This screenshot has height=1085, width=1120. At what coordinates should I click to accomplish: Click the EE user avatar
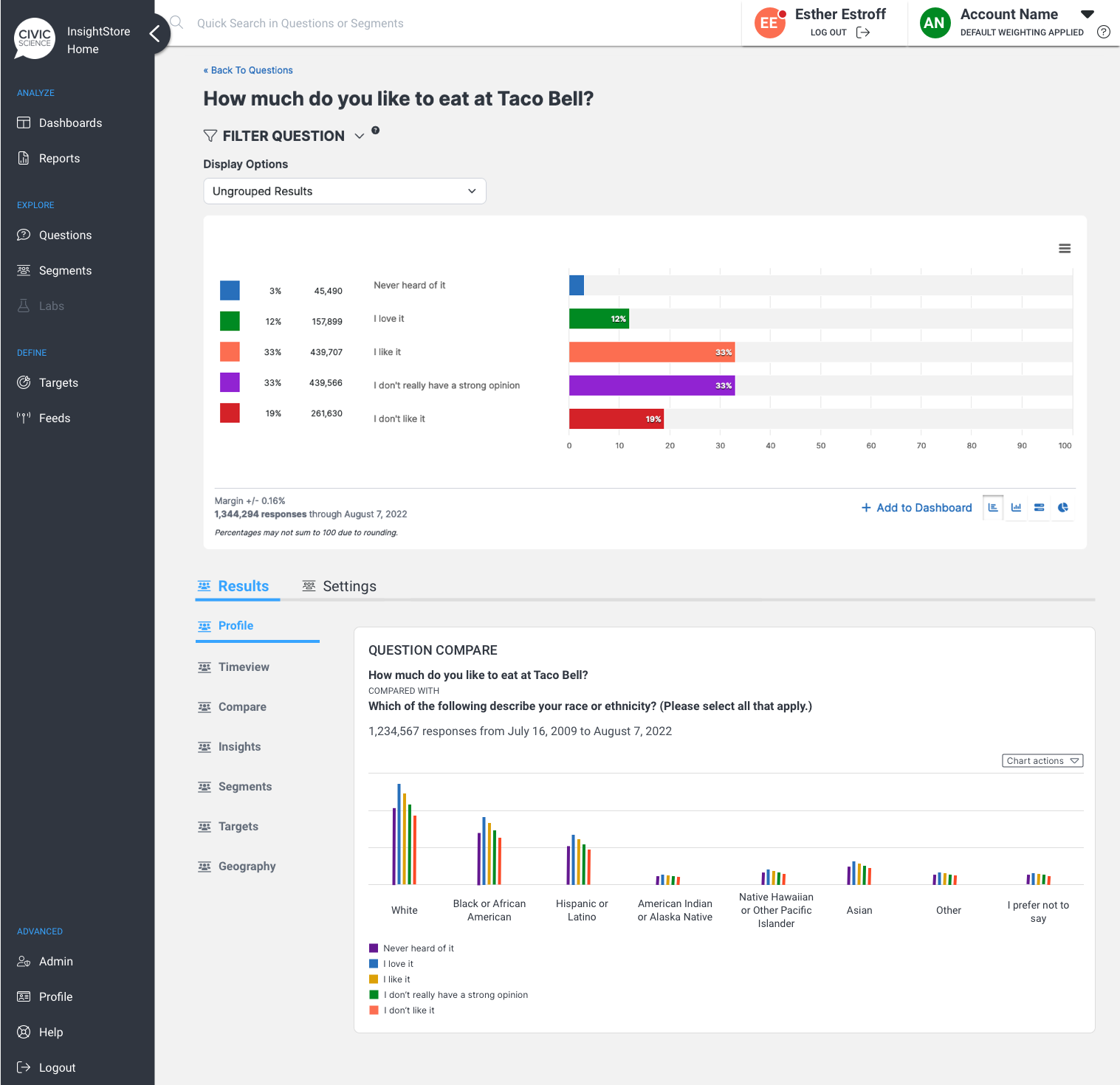tap(769, 23)
